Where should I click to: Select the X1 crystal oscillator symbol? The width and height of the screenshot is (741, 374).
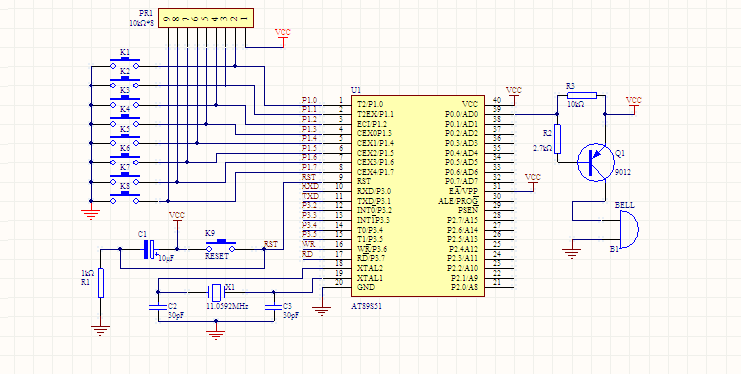pyautogui.click(x=216, y=293)
